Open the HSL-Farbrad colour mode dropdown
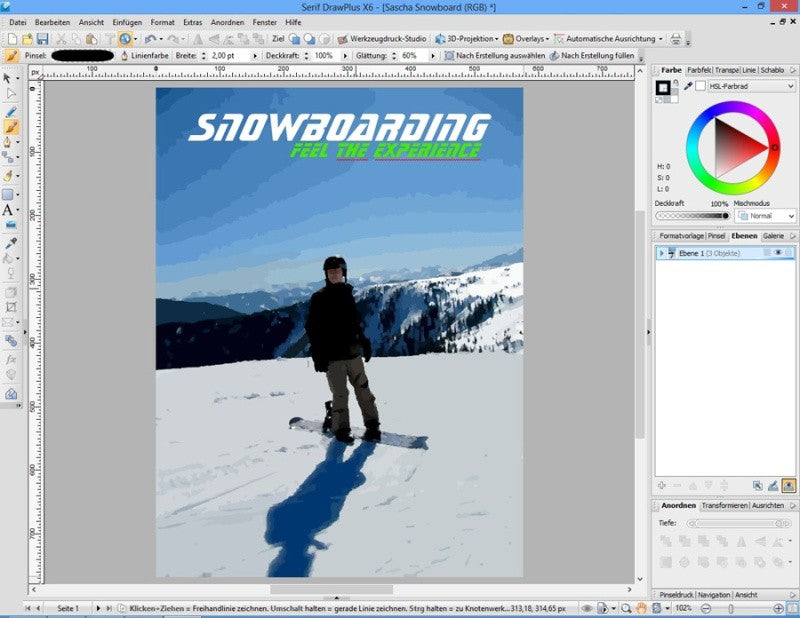Viewport: 800px width, 618px height. pos(752,86)
